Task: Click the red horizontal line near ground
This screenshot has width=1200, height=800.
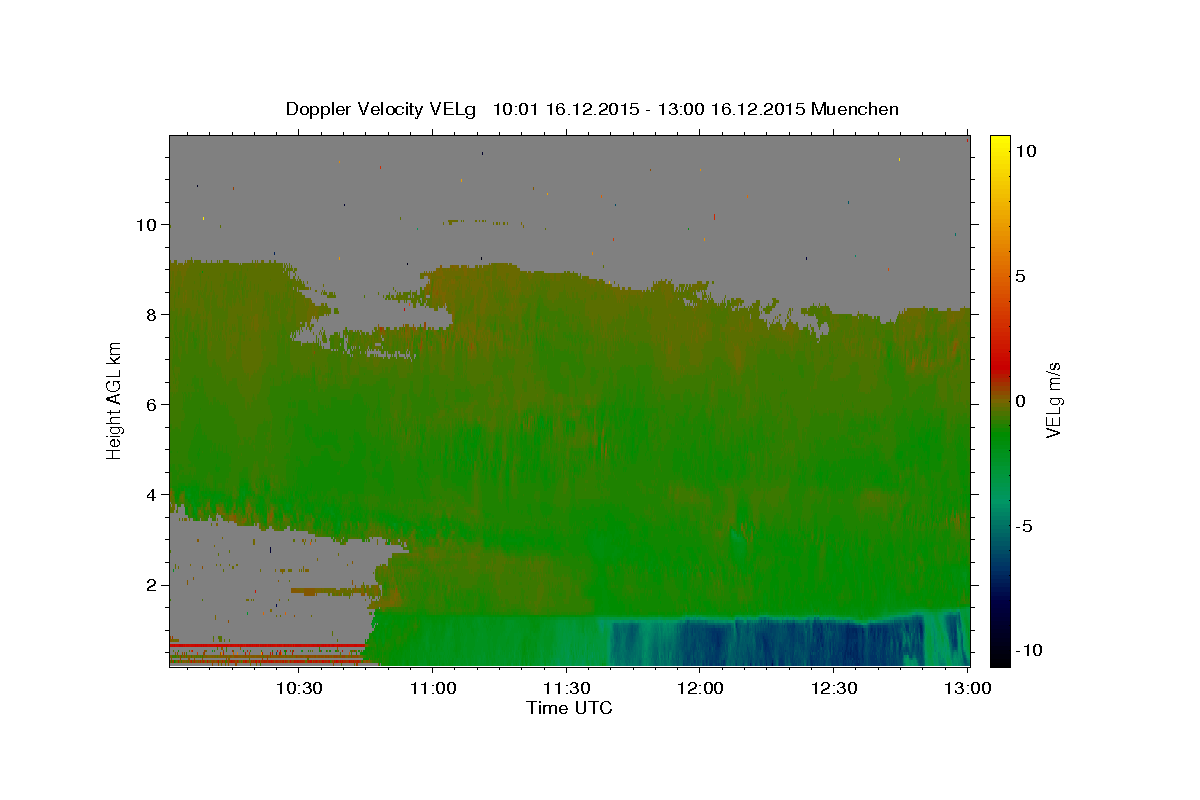Action: (266, 645)
